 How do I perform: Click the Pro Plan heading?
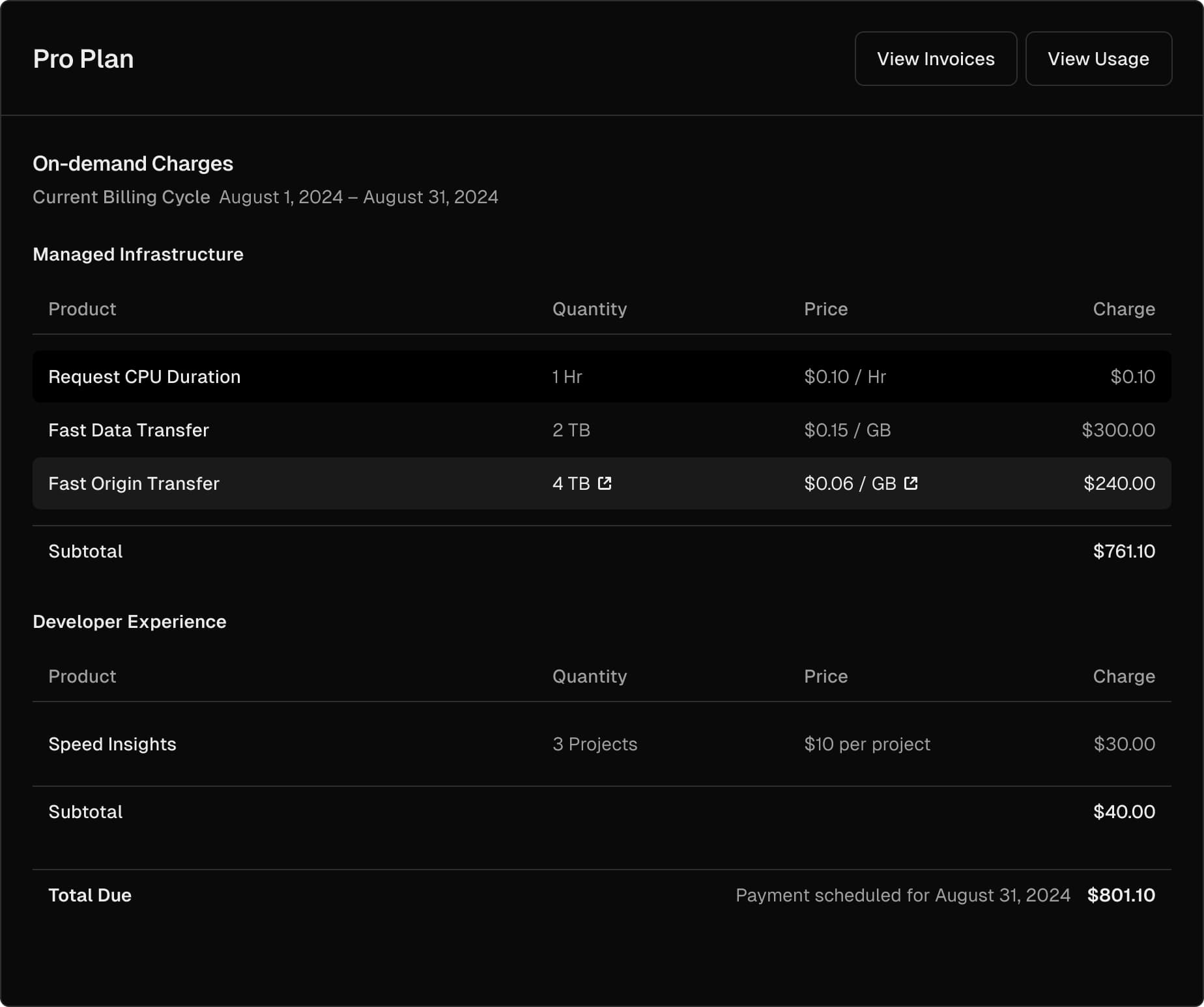point(83,58)
